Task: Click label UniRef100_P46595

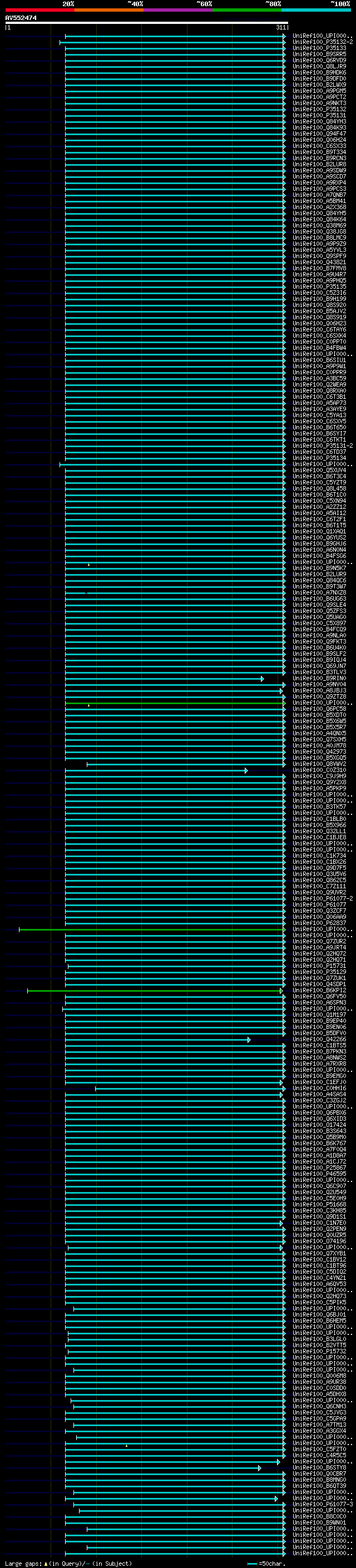Action: click(319, 1174)
